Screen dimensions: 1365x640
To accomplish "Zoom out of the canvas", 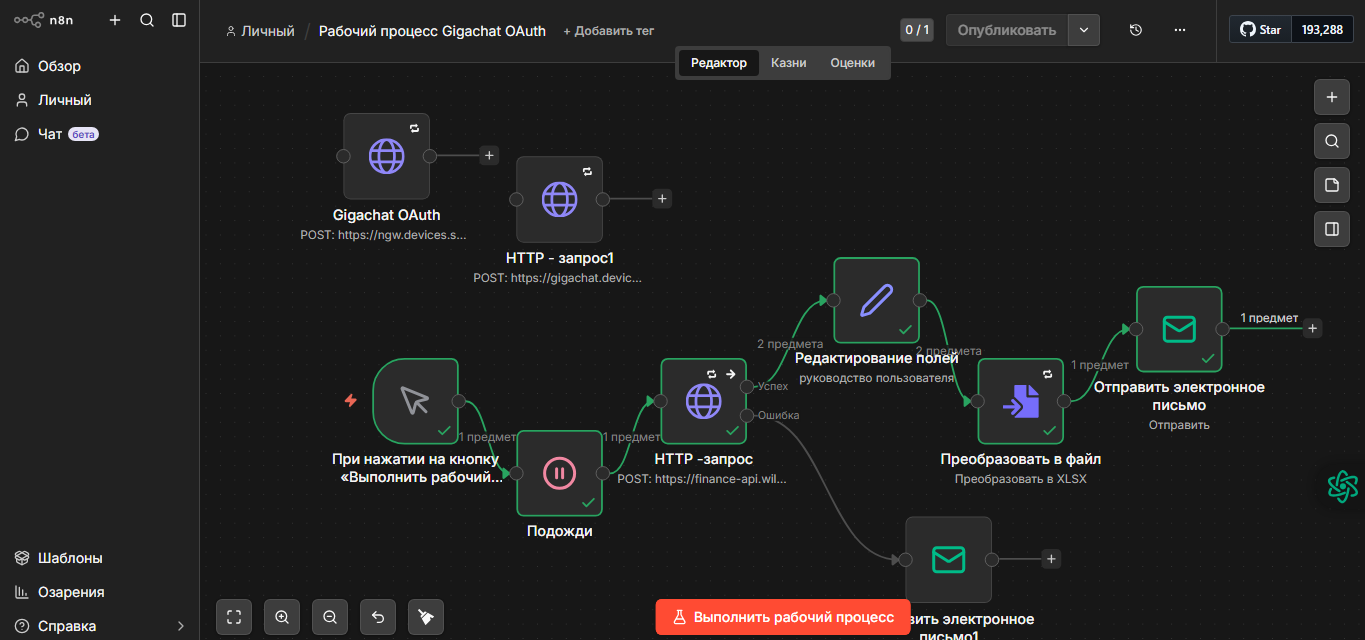I will (x=330, y=617).
